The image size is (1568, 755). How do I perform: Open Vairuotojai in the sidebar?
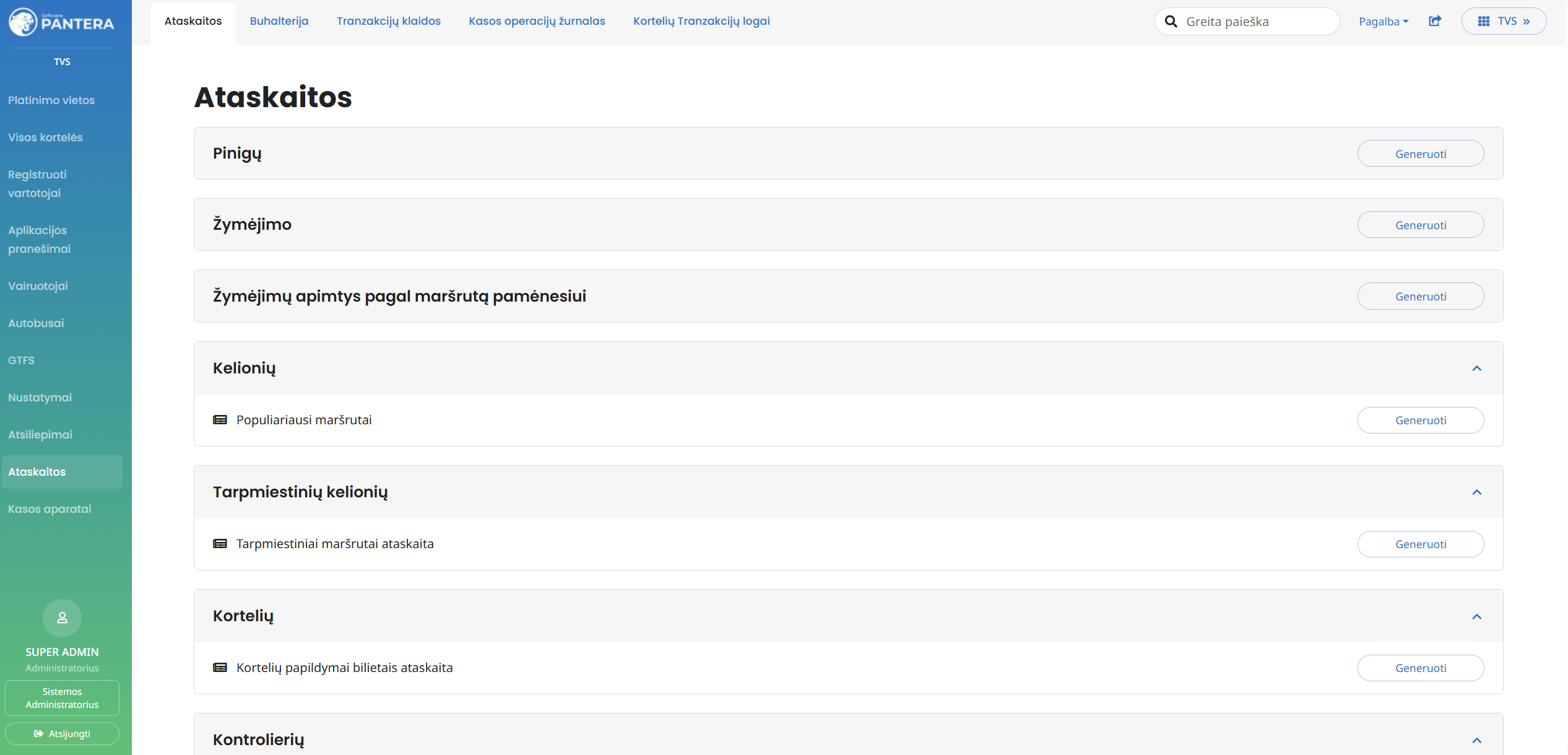coord(38,286)
